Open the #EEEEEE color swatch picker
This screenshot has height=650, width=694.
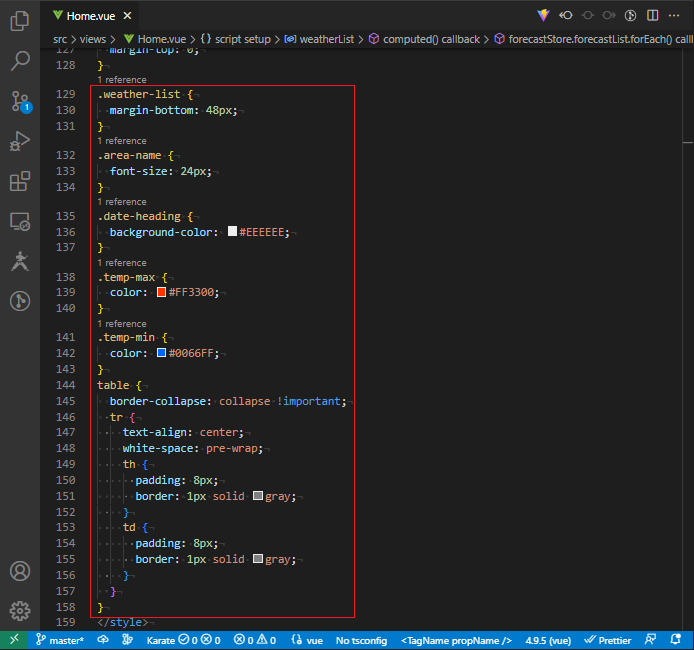[x=232, y=231]
